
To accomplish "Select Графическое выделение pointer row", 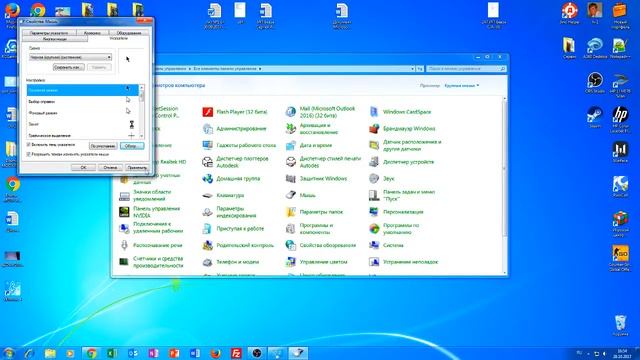I will click(x=82, y=135).
